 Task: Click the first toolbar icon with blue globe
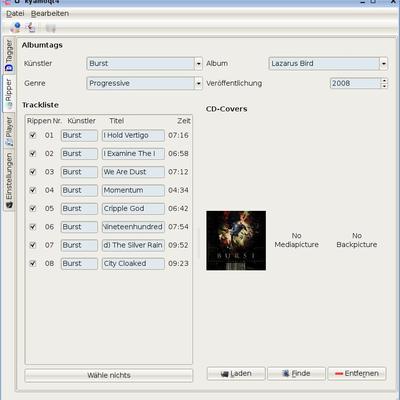(15, 27)
